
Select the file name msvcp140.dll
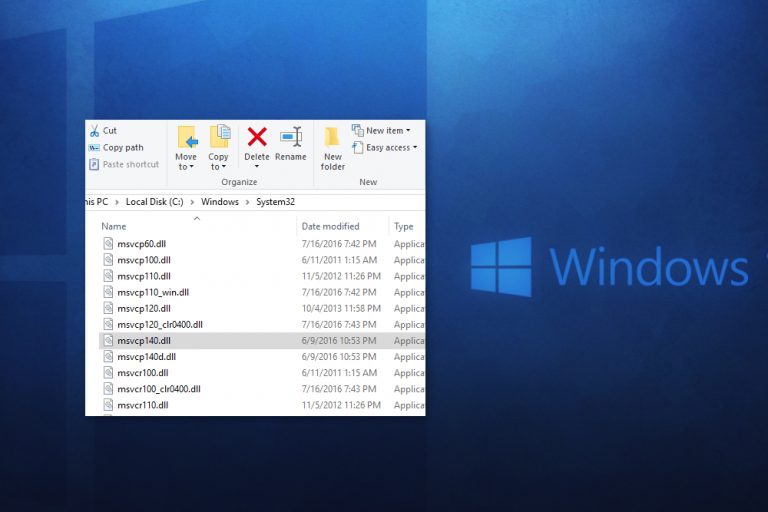pyautogui.click(x=144, y=341)
